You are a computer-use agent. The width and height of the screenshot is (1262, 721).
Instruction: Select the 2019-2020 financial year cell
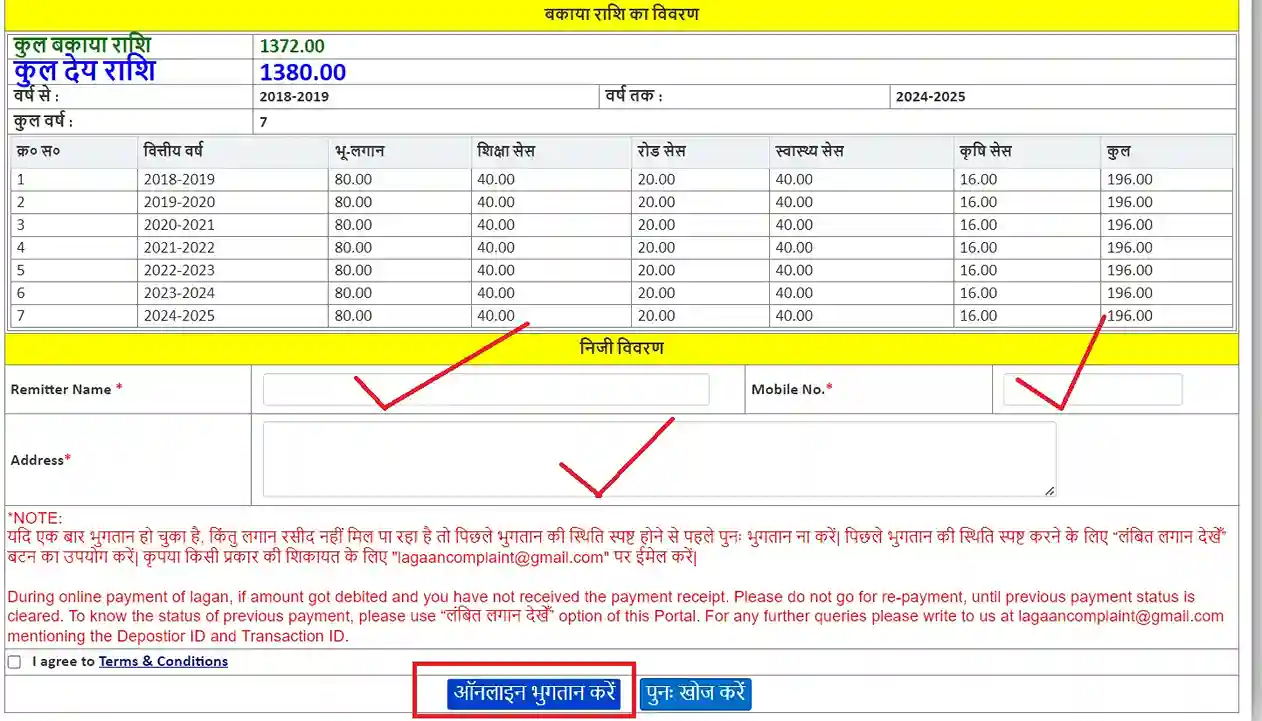(179, 202)
